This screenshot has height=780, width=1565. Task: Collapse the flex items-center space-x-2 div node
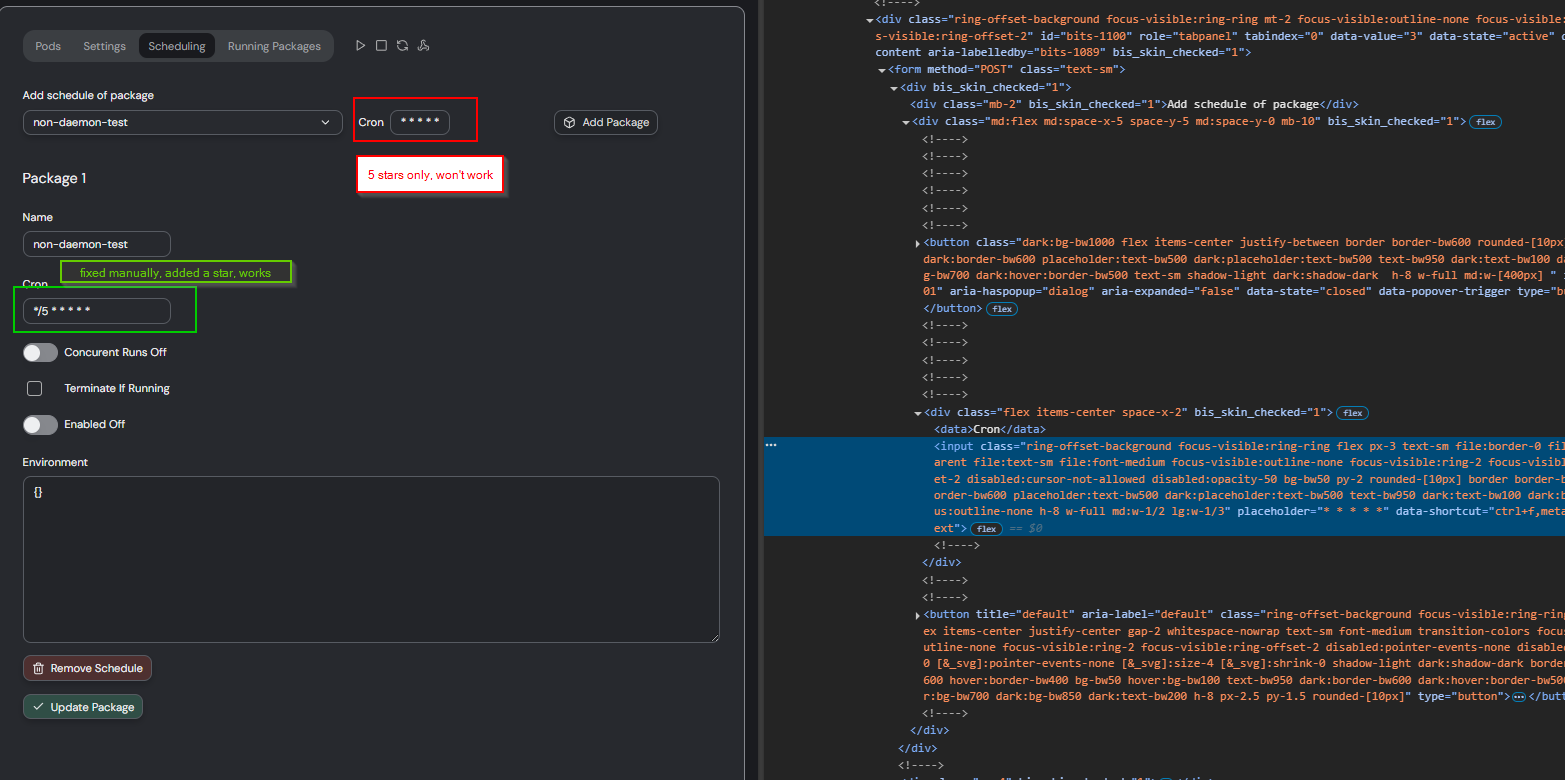point(918,413)
